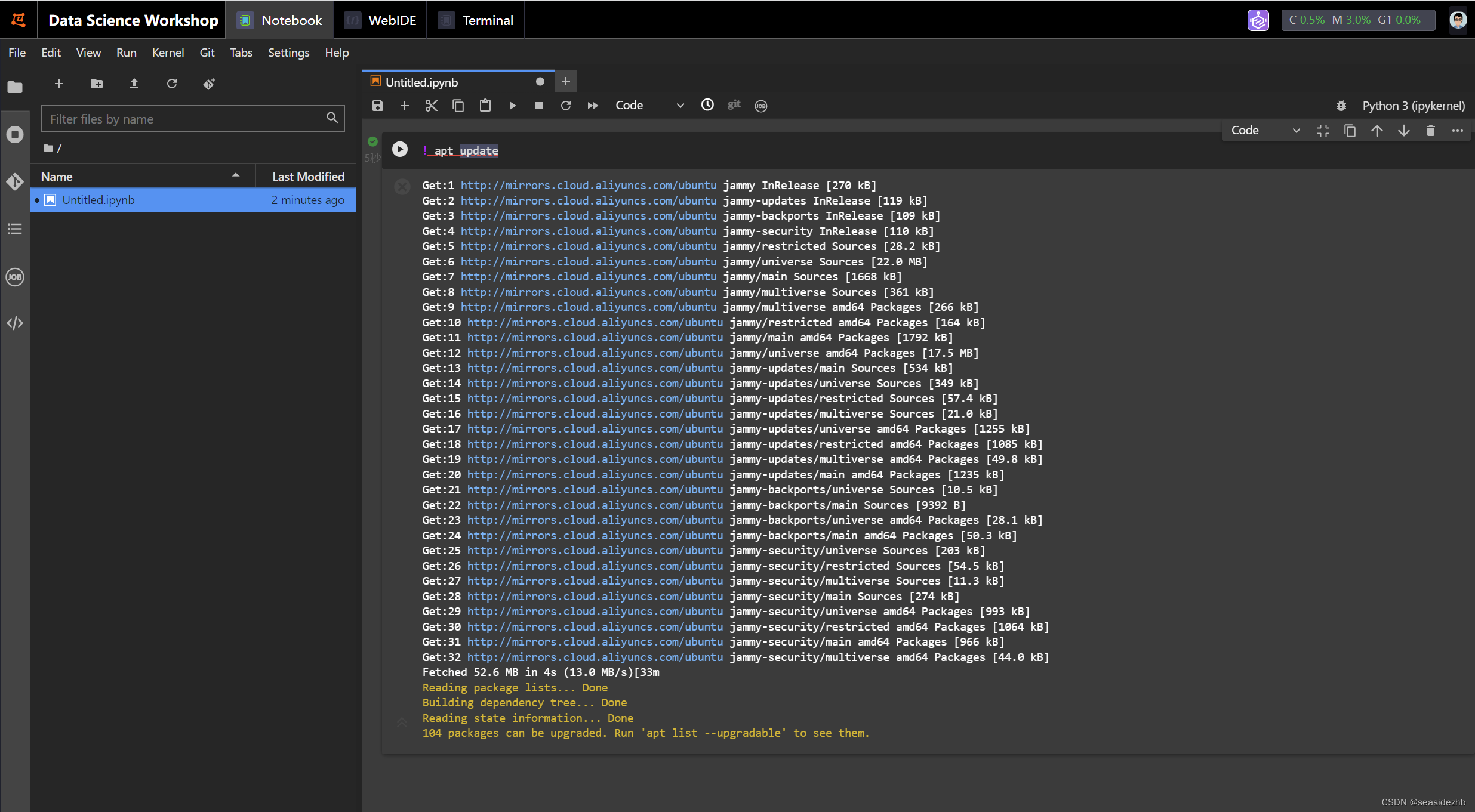Shrink the current cell view
This screenshot has width=1475, height=812.
click(x=1323, y=130)
